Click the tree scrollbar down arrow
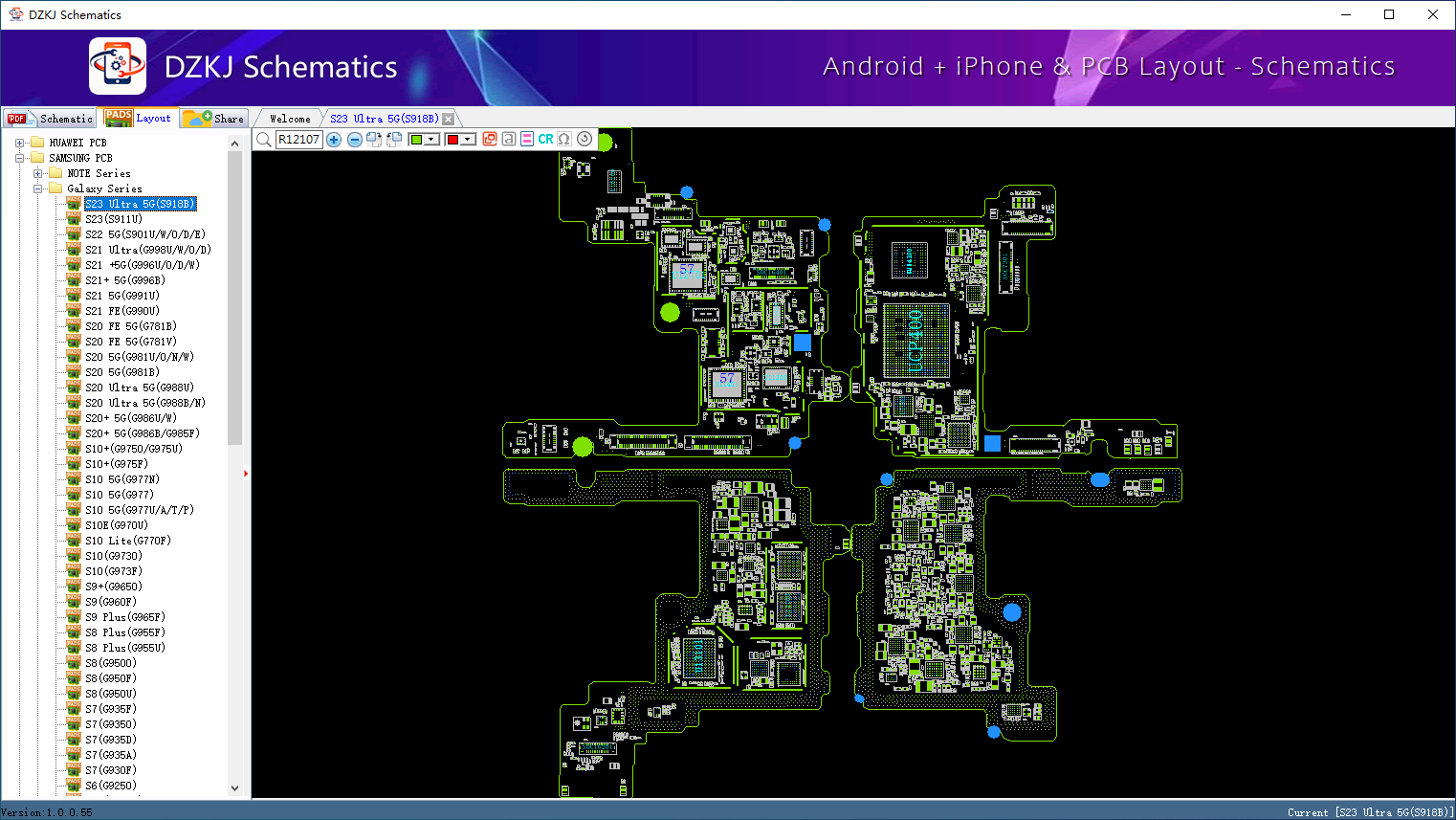This screenshot has height=820, width=1456. (234, 788)
